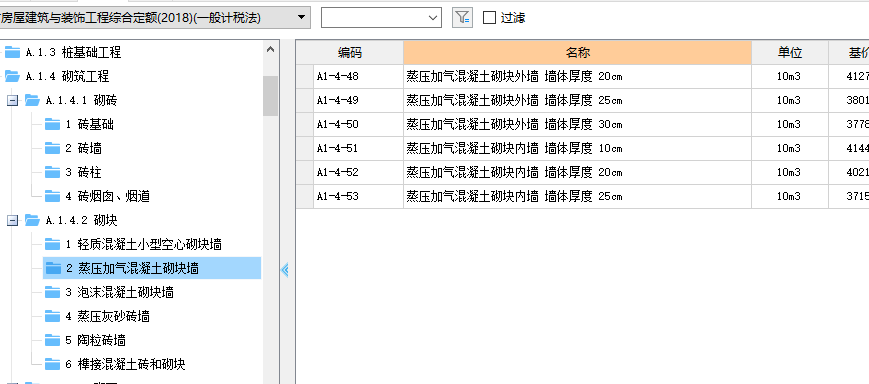Click name 蒸压加气混凝土砌块内墙 墙体厚度 20cm
The width and height of the screenshot is (869, 384).
(x=577, y=172)
